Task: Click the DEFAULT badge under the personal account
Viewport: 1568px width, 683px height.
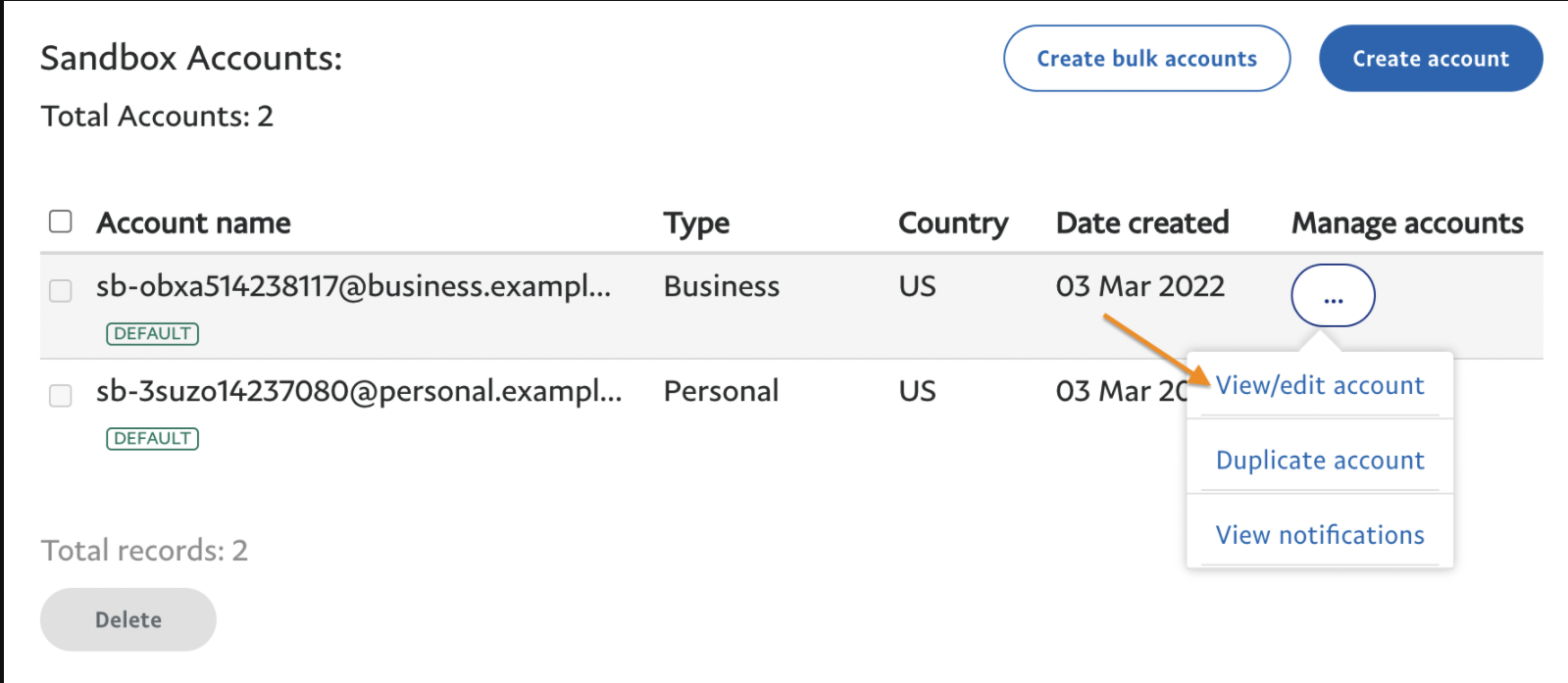Action: pyautogui.click(x=152, y=439)
